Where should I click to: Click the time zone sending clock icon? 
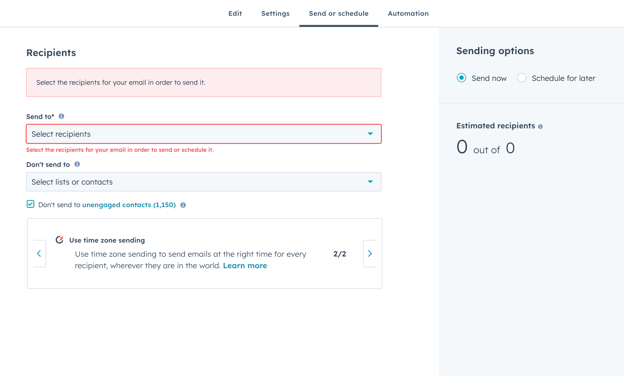pos(60,240)
